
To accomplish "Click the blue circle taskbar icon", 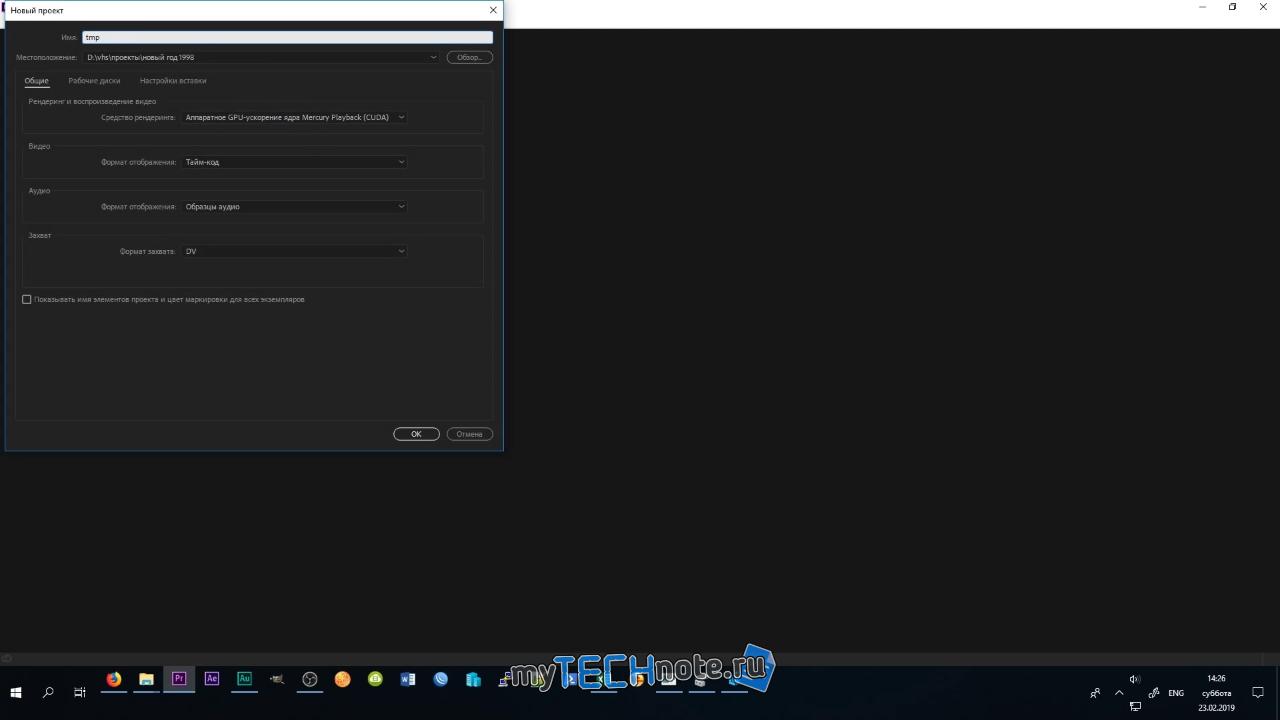I will 441,679.
